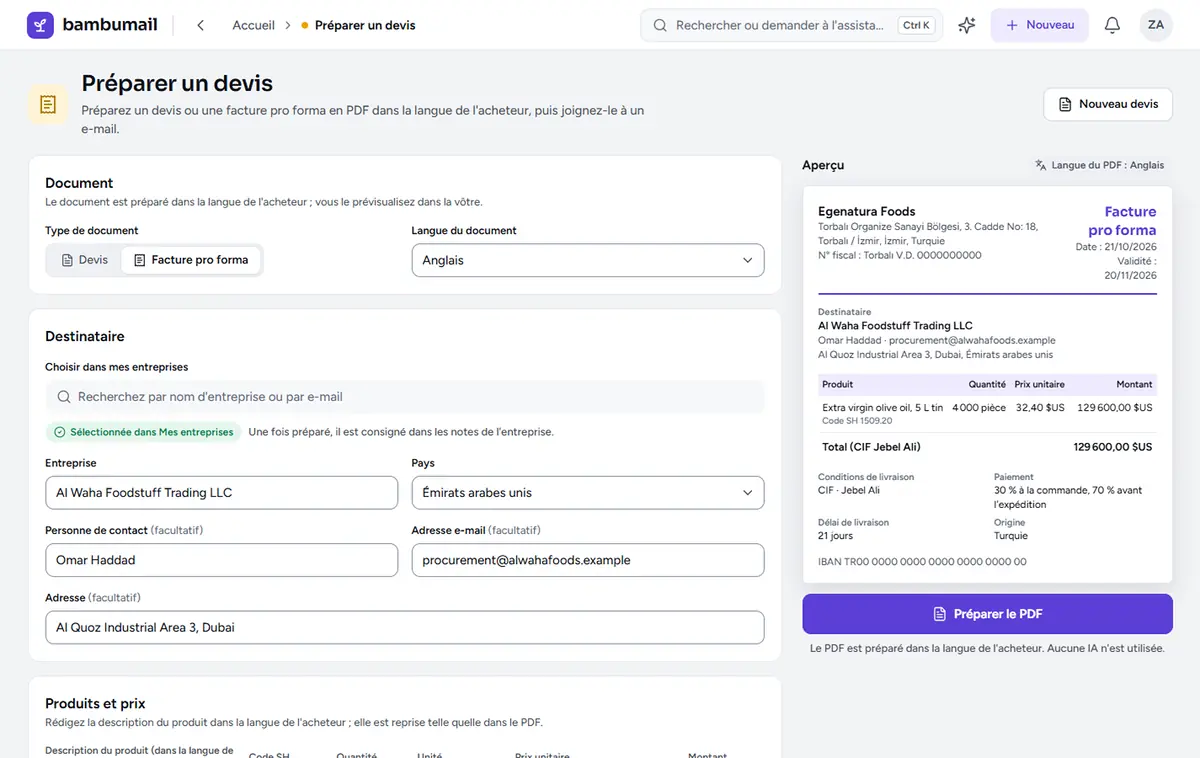
Task: Click Préparer un devis breadcrumb
Action: coord(365,25)
